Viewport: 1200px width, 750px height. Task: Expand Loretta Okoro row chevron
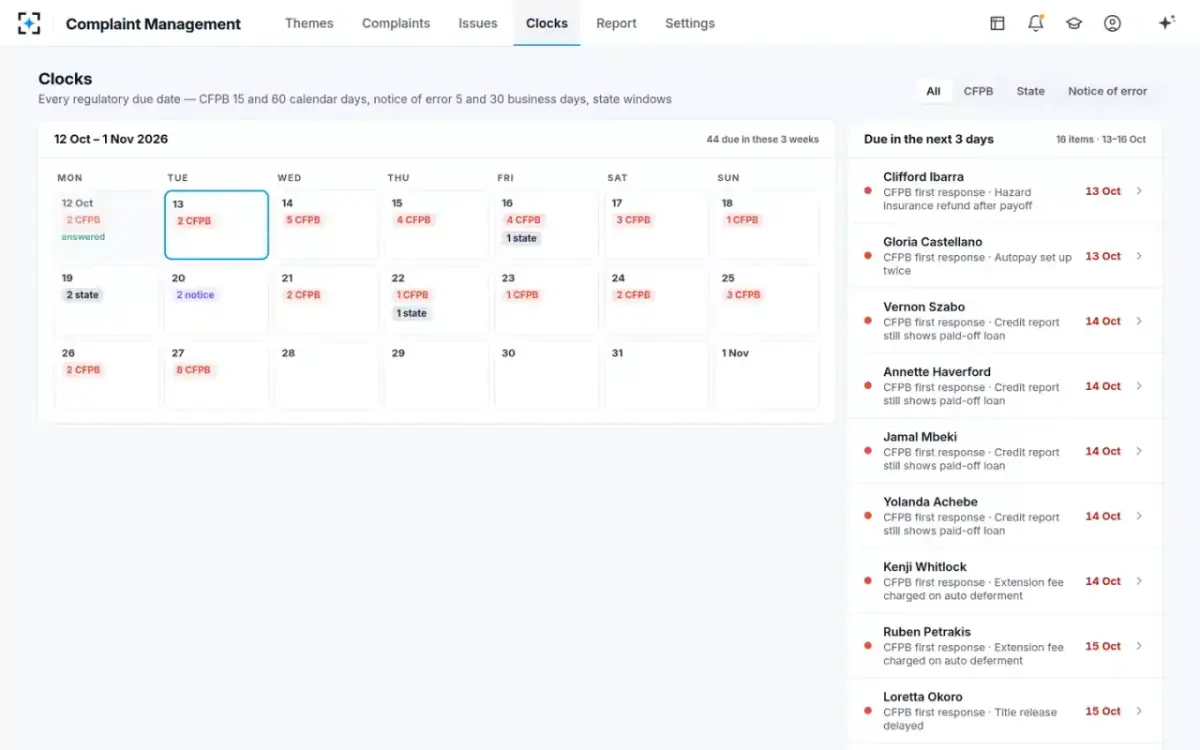point(1139,711)
